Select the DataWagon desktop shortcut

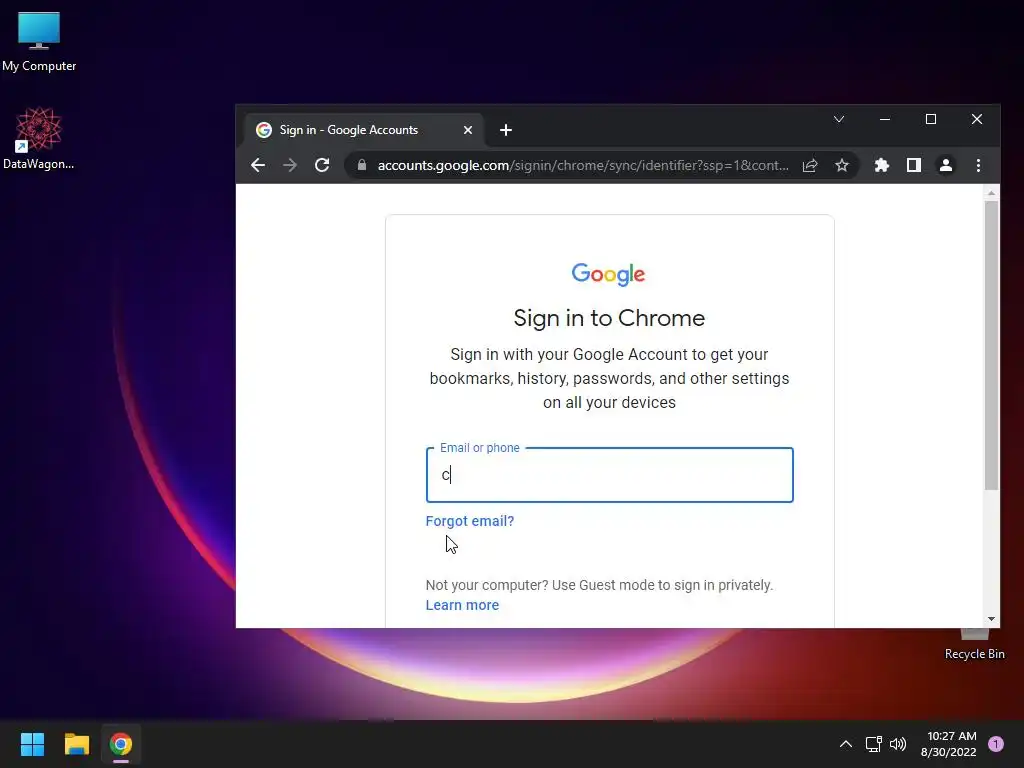[39, 138]
